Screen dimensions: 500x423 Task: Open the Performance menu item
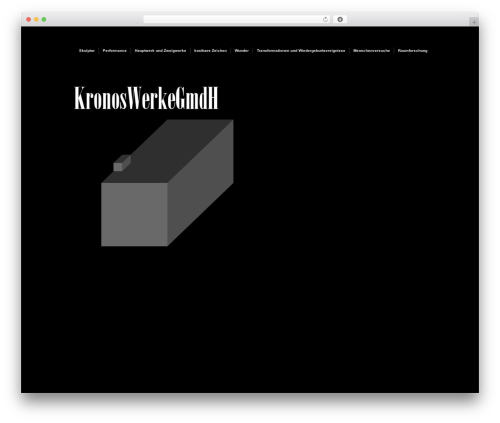click(115, 51)
